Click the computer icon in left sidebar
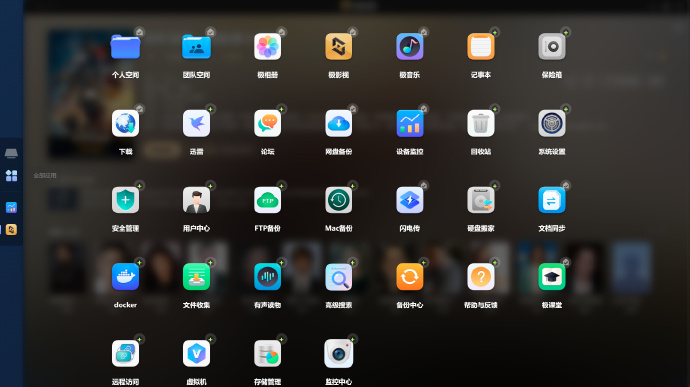Screen dimensions: 690x387 tap(11, 153)
